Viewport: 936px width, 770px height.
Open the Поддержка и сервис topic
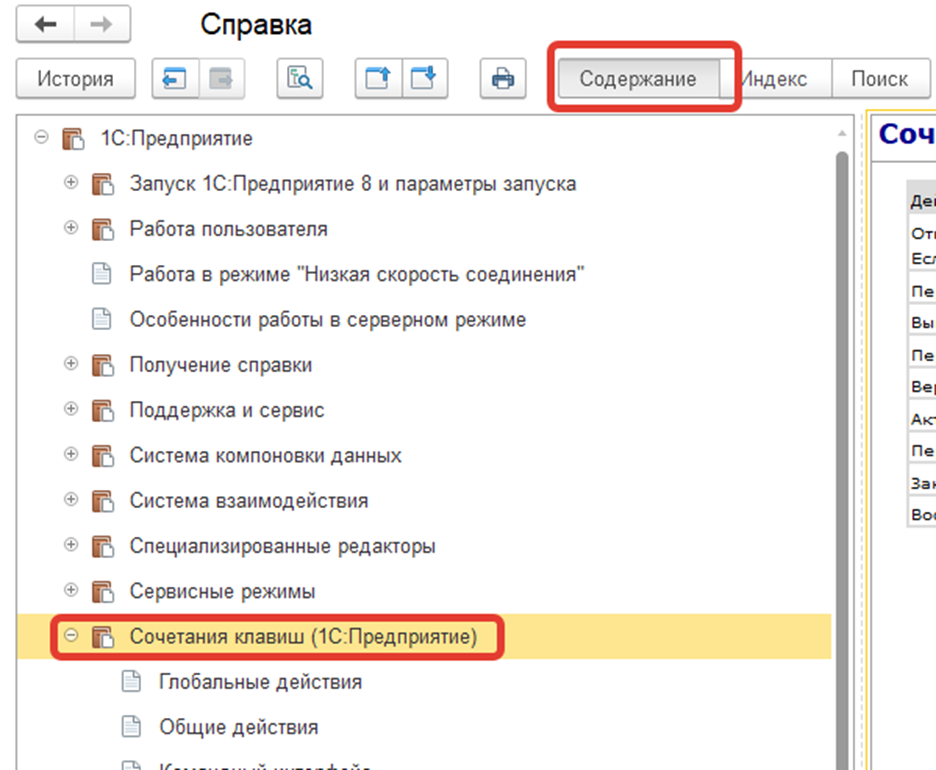pos(227,410)
